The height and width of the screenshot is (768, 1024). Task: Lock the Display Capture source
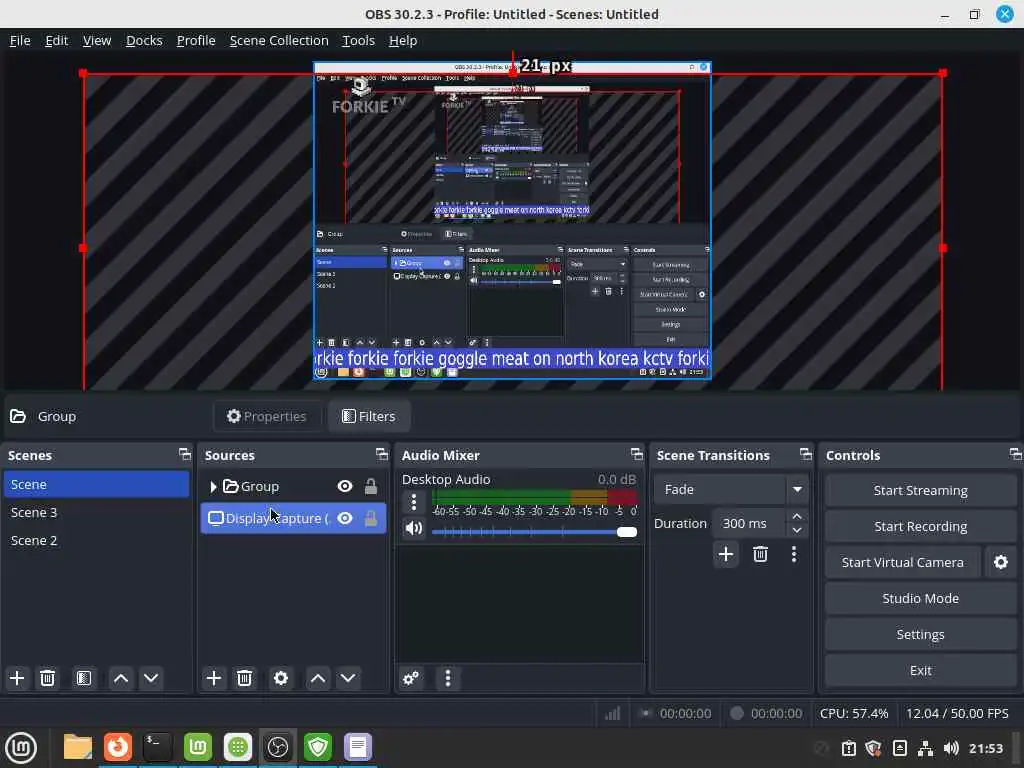pyautogui.click(x=371, y=518)
